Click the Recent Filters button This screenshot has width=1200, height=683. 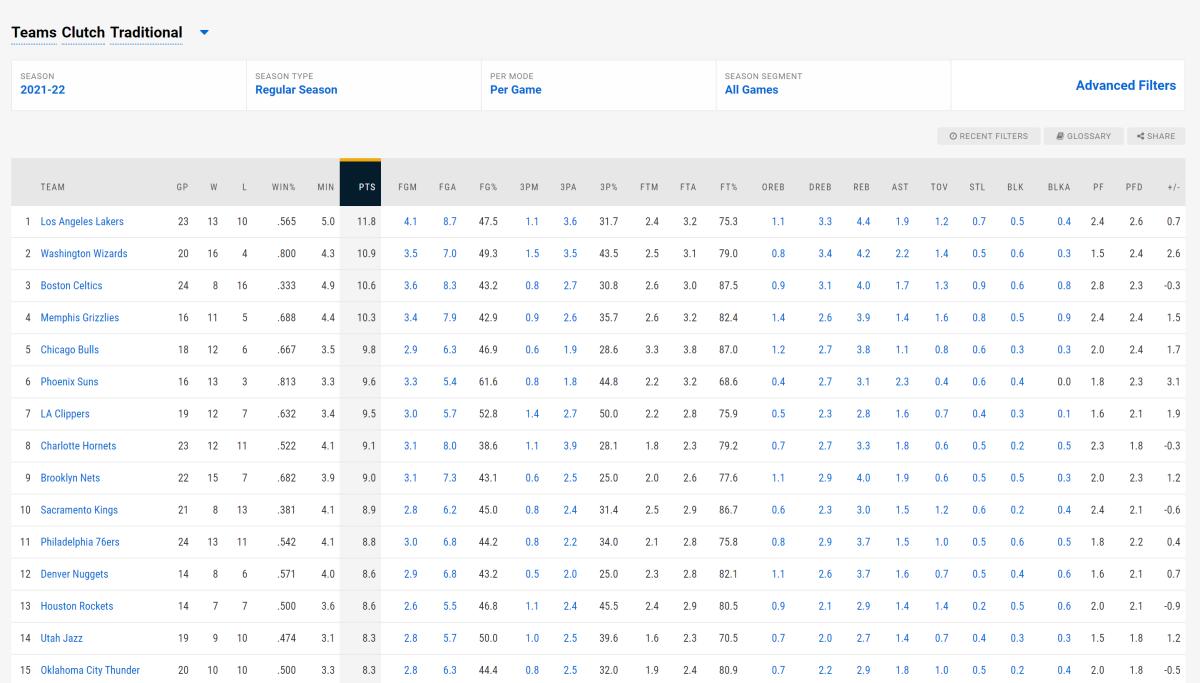(x=989, y=136)
